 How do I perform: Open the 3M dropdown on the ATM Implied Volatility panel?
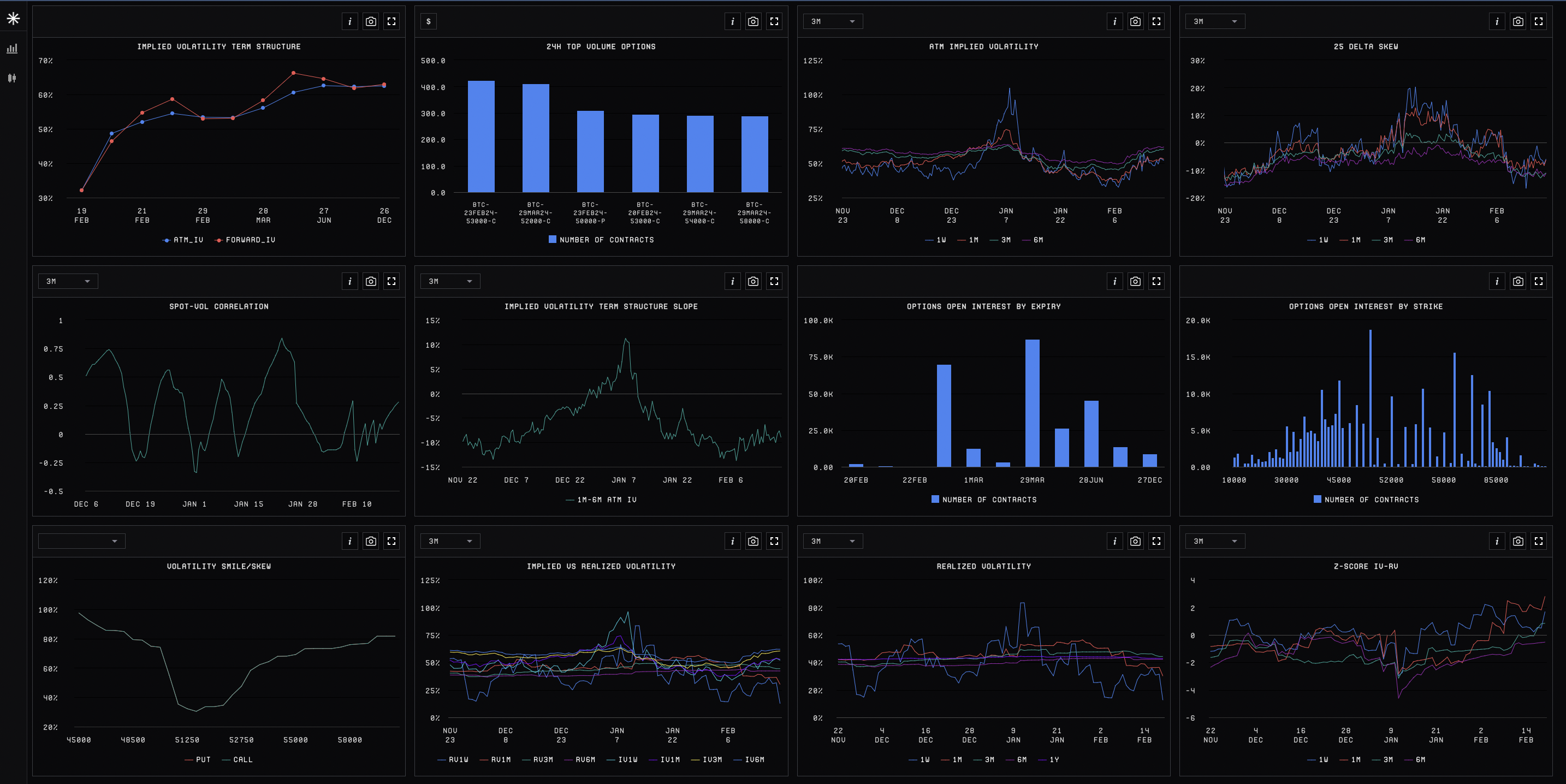click(x=832, y=21)
